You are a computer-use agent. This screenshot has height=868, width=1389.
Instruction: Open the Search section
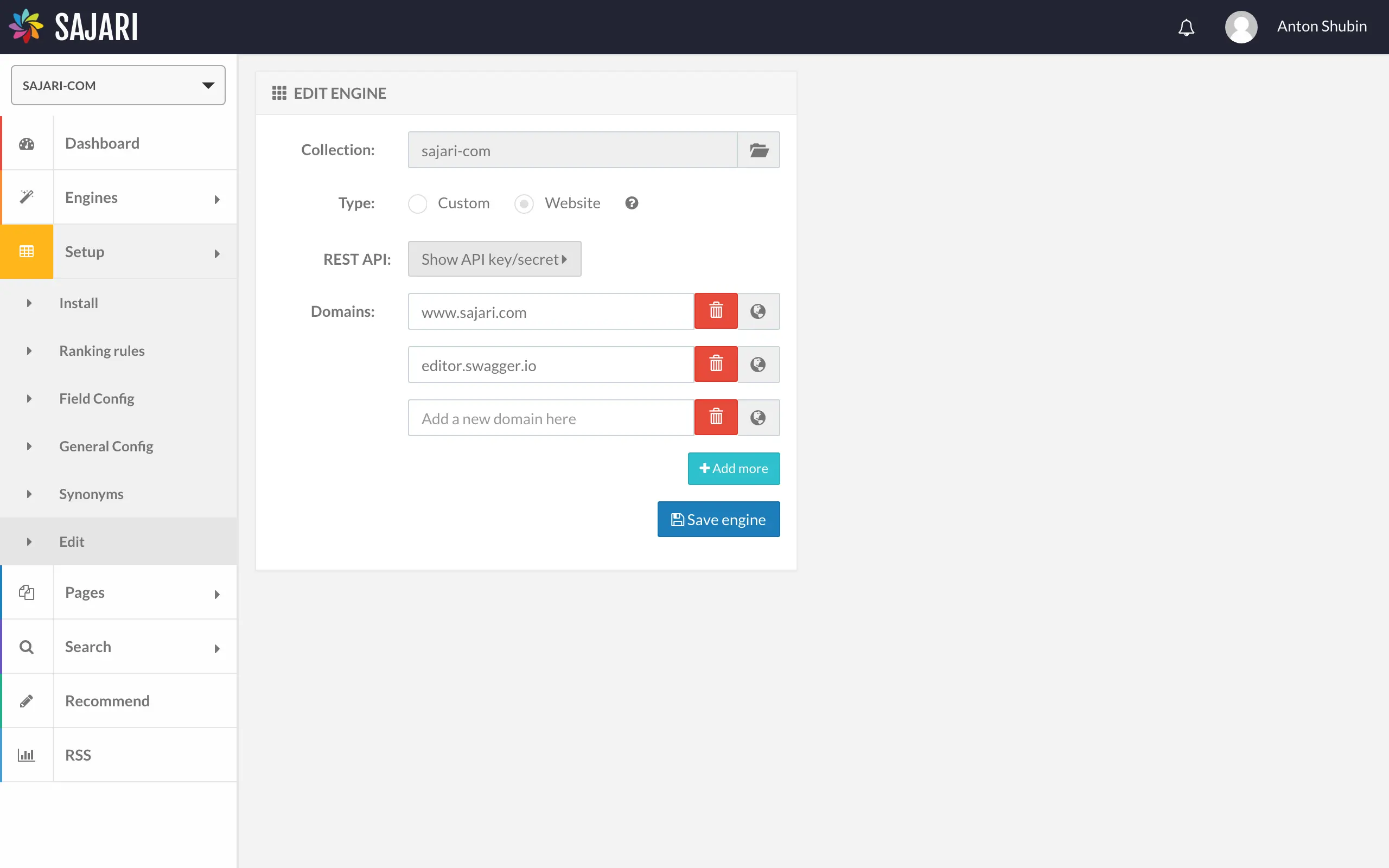tap(119, 647)
